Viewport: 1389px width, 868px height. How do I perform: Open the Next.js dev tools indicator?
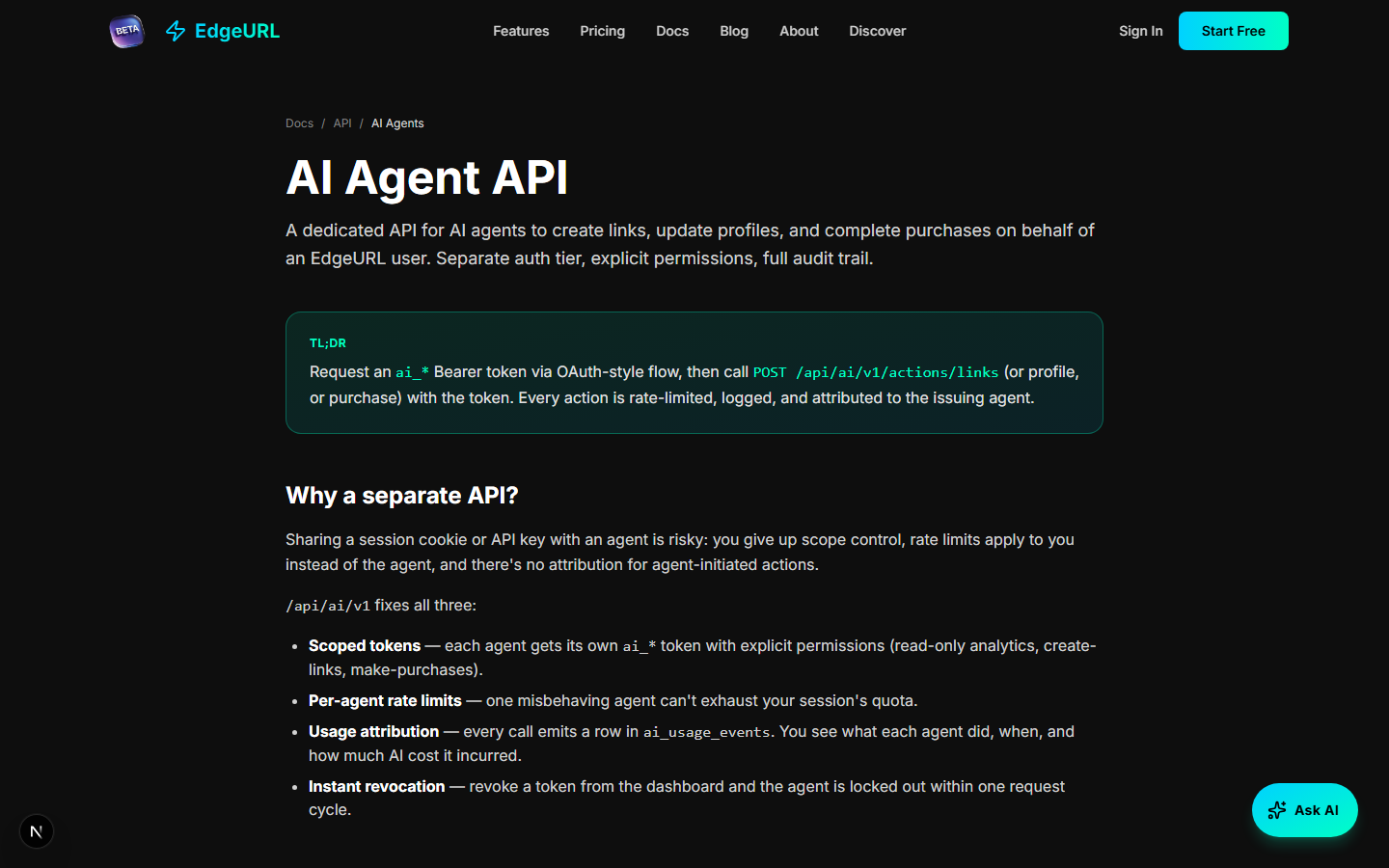[37, 831]
